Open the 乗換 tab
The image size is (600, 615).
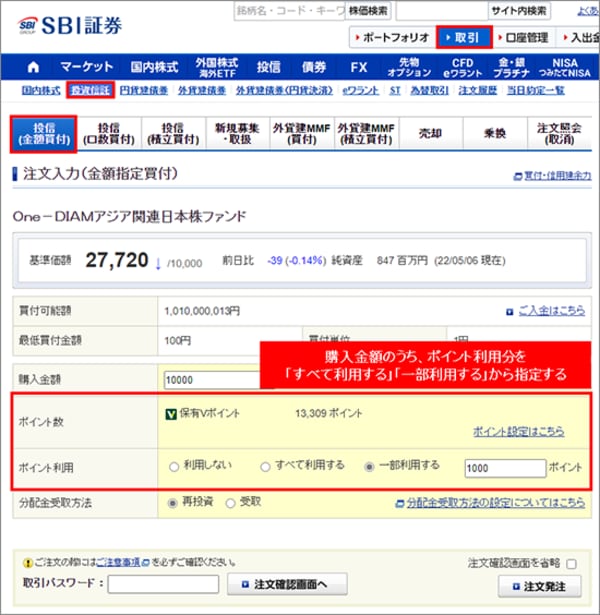(x=495, y=134)
